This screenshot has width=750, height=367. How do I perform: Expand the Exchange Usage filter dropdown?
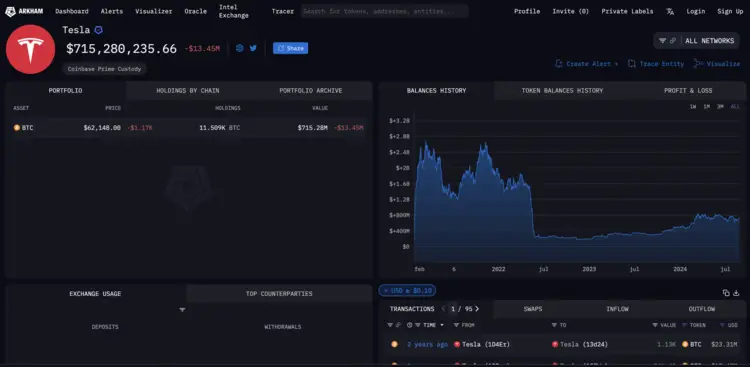(182, 310)
